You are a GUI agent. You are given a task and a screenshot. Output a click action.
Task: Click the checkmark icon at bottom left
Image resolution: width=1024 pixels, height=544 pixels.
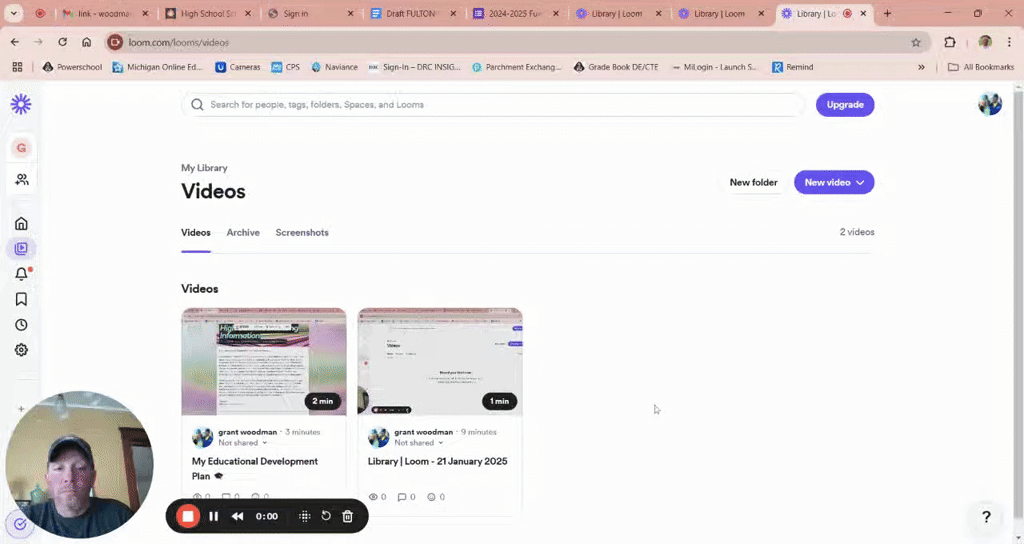20,523
